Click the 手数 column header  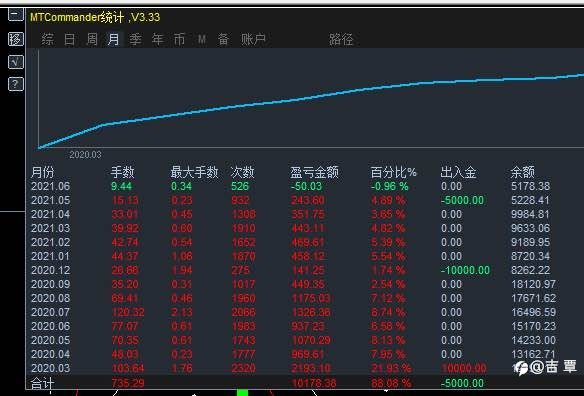click(x=122, y=172)
